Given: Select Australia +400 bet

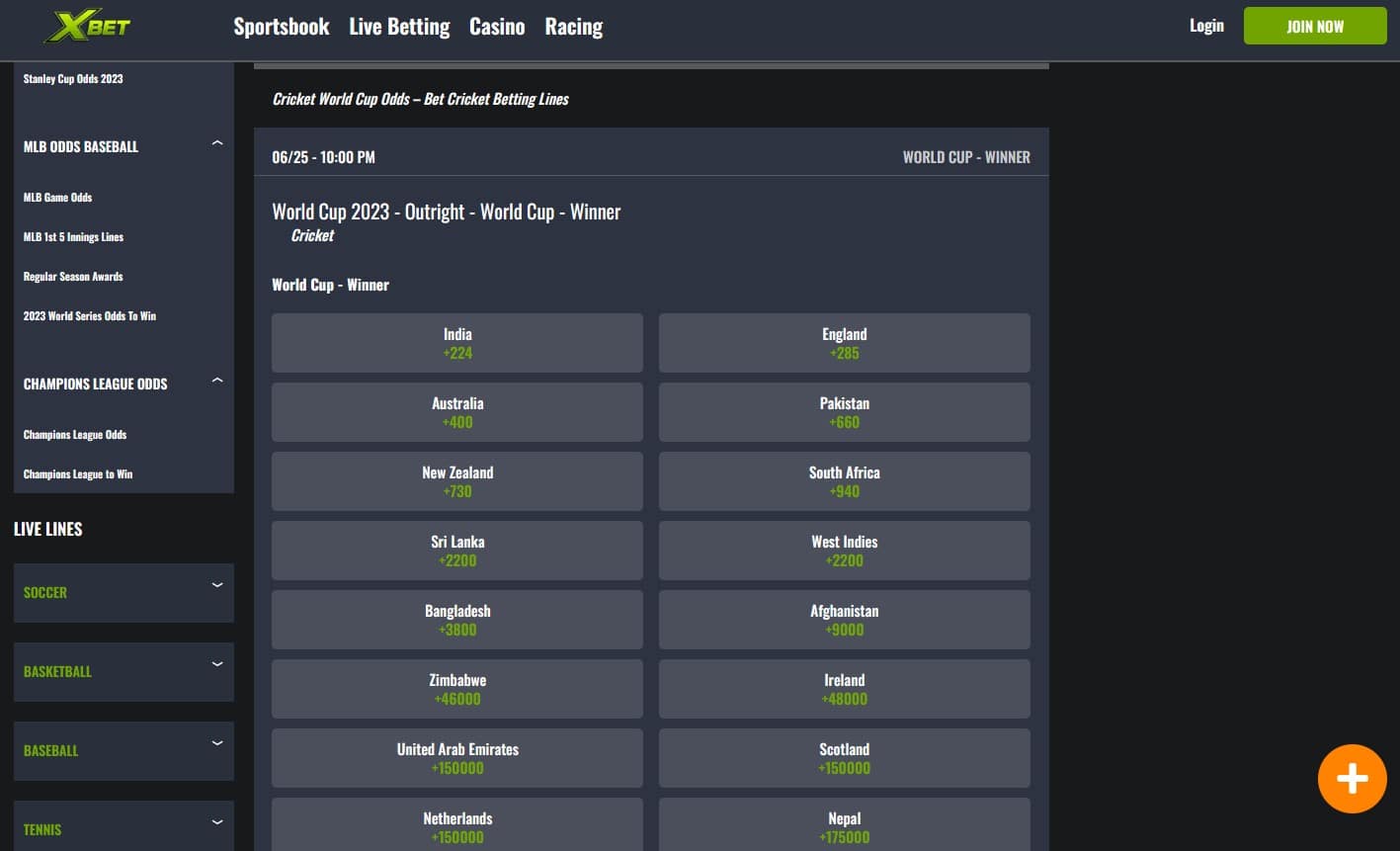Looking at the screenshot, I should 457,412.
